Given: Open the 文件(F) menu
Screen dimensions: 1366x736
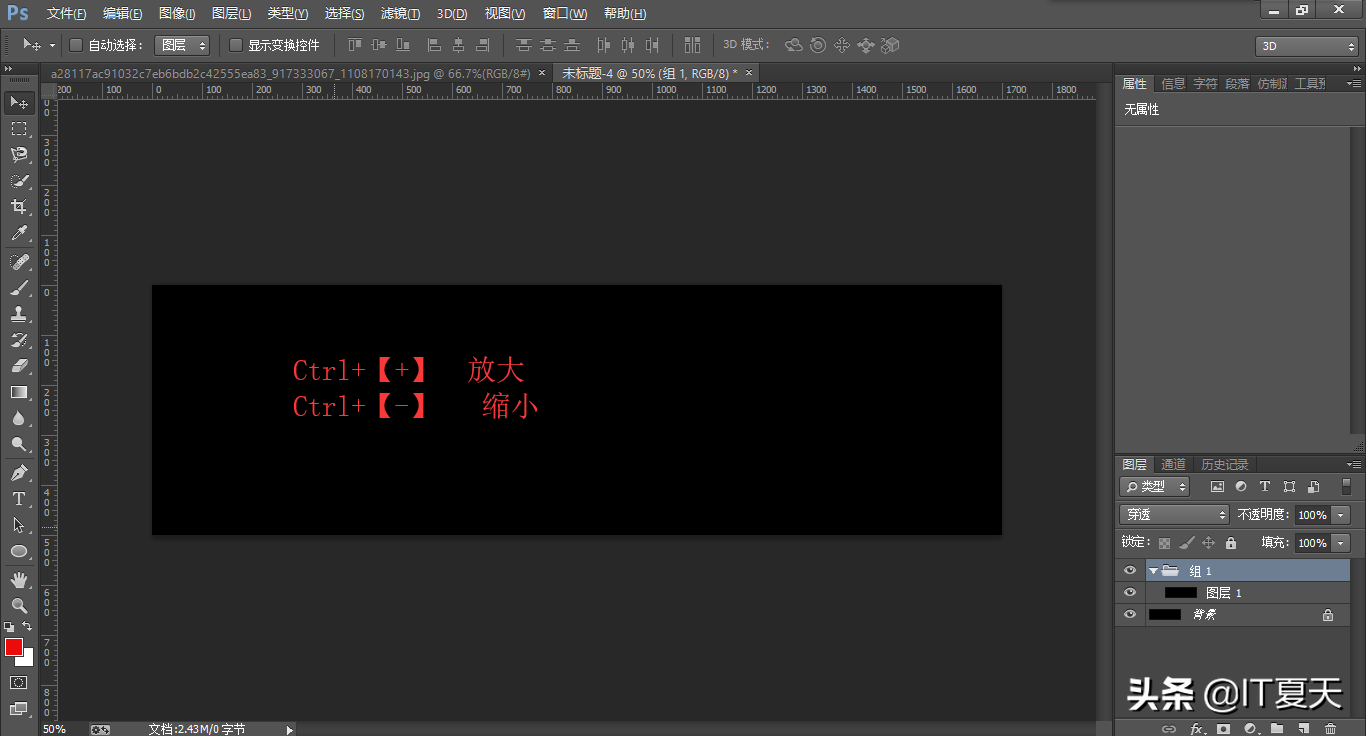Looking at the screenshot, I should coord(66,14).
